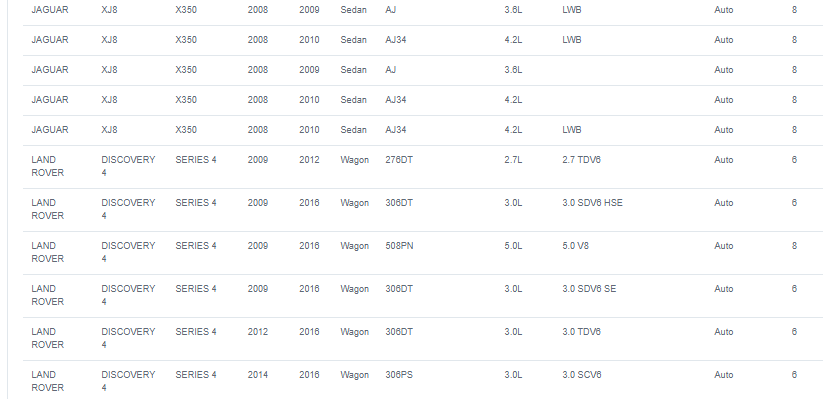Select the 3.0 SDV6 HSE variant cell
Viewport: 831px width, 399px height.
tap(592, 202)
